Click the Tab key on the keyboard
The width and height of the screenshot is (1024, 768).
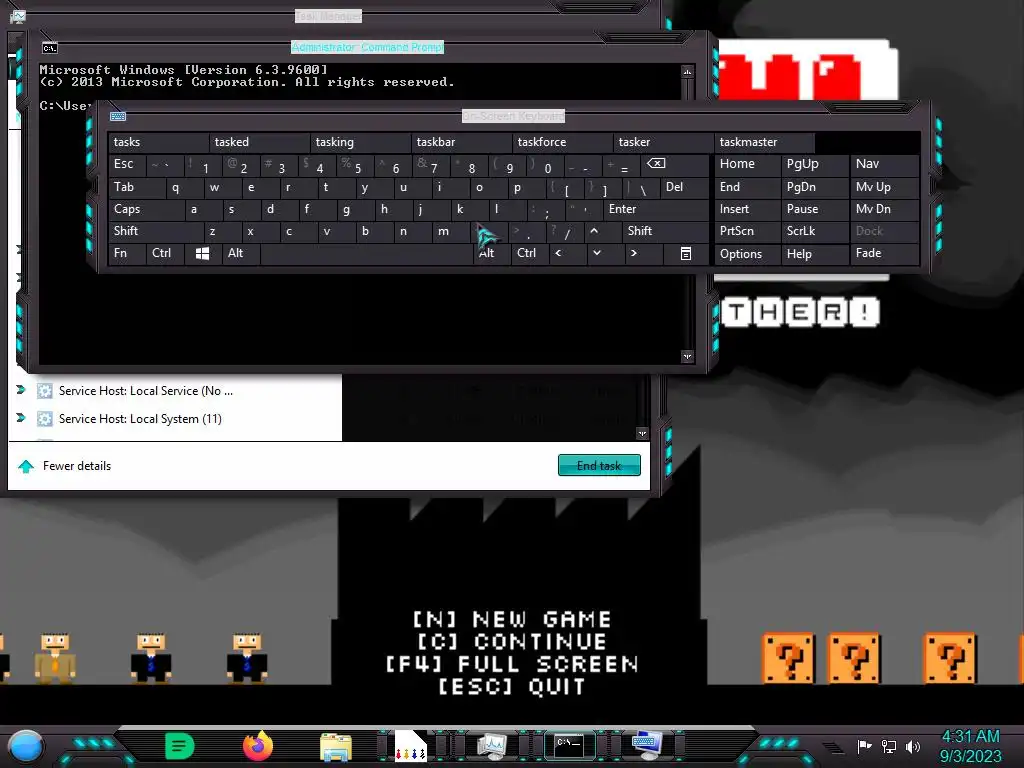pos(136,187)
